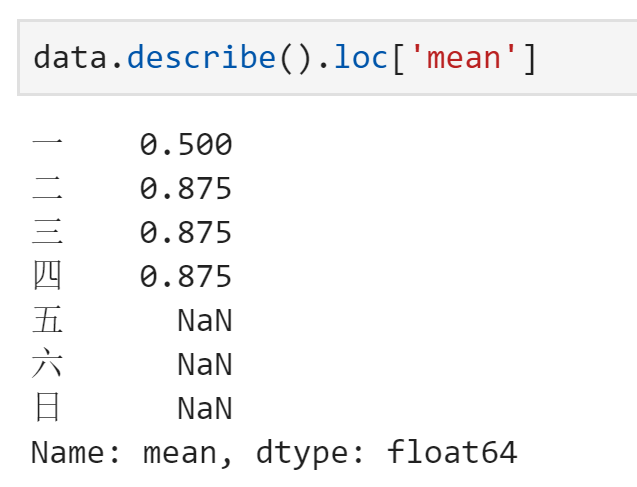Viewport: 637px width, 487px height.
Task: Click the dtype: float64 text
Action: [386, 453]
